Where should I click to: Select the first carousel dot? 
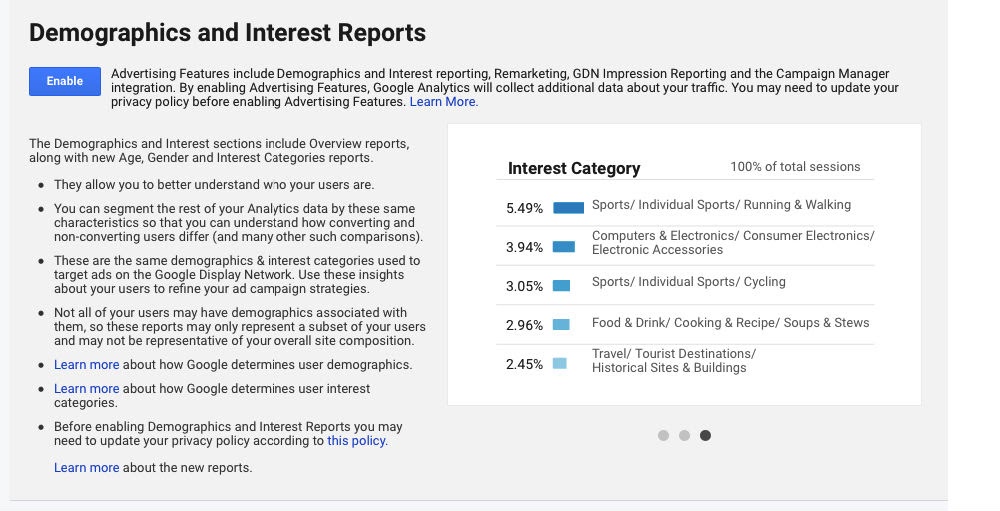[x=663, y=435]
